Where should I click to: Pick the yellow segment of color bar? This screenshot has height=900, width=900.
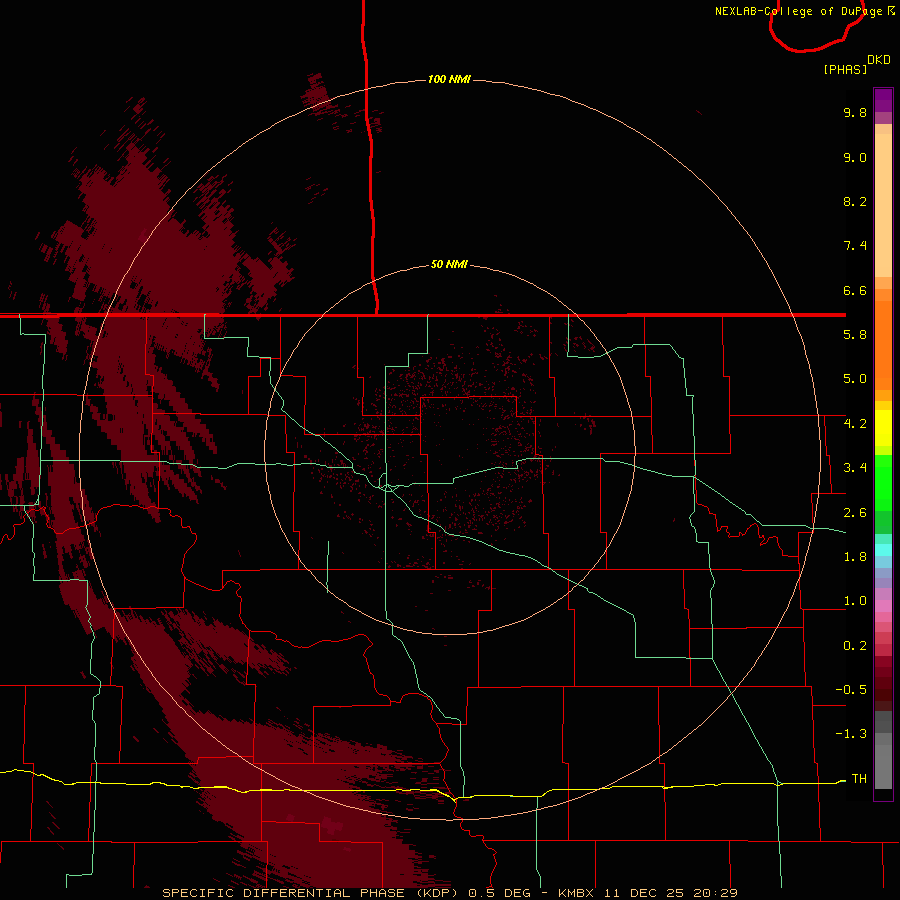coord(883,428)
